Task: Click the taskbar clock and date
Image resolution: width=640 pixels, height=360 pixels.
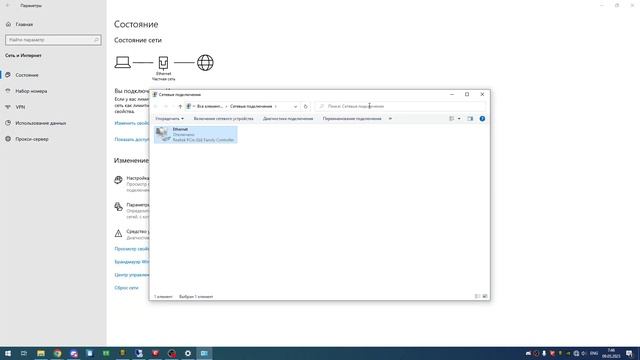Action: [x=611, y=353]
